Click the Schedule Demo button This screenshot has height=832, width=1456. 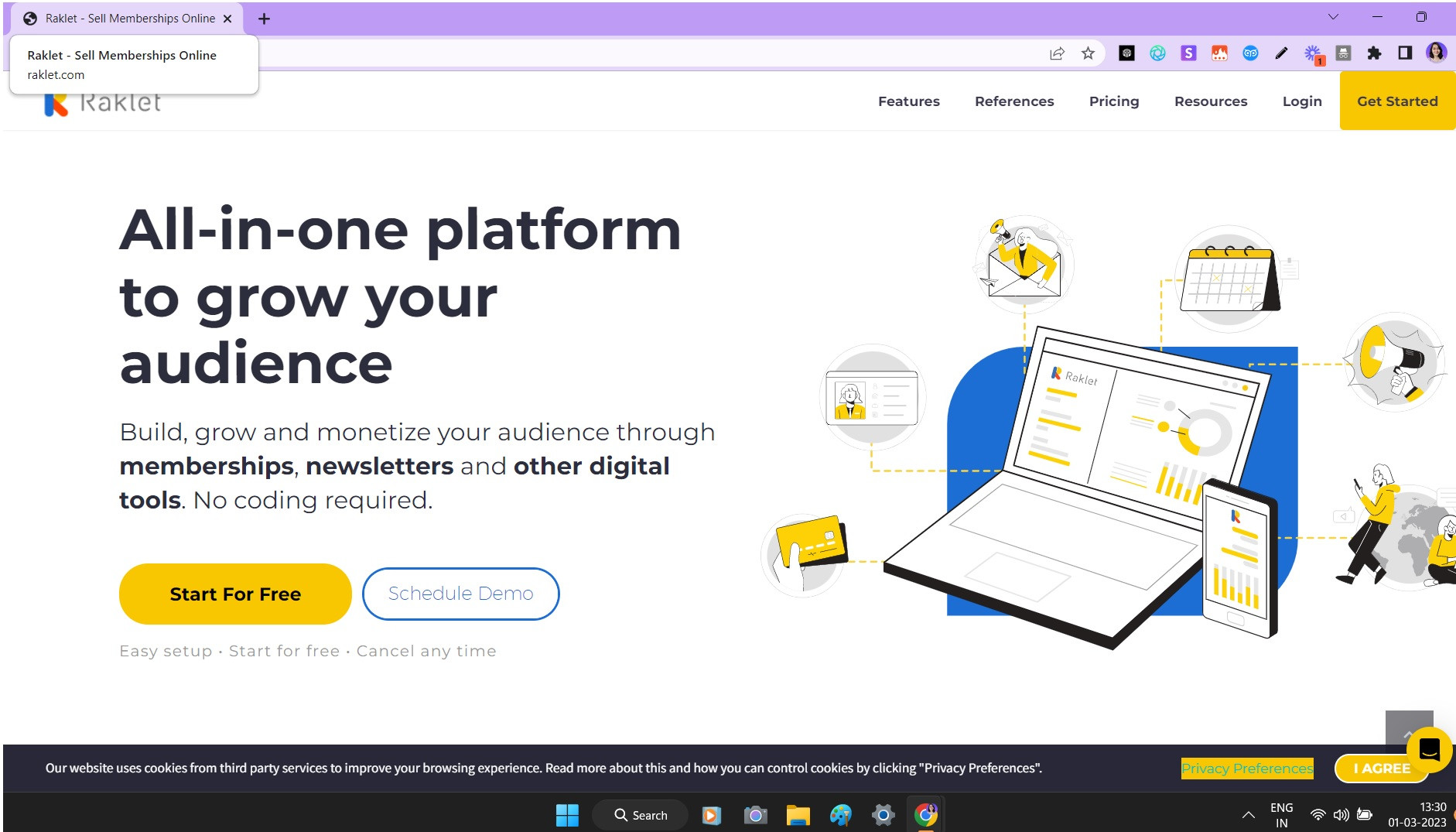pyautogui.click(x=461, y=594)
